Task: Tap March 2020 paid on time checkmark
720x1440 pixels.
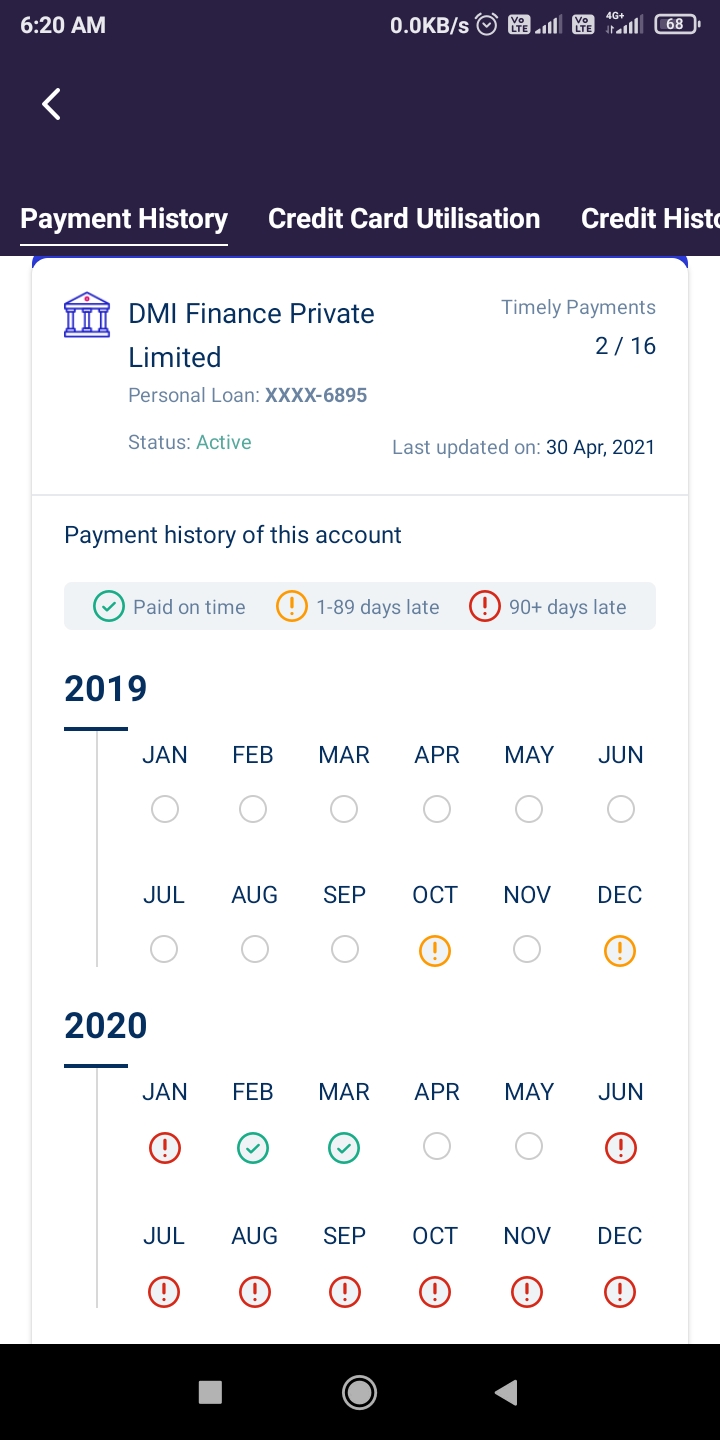Action: (344, 1149)
